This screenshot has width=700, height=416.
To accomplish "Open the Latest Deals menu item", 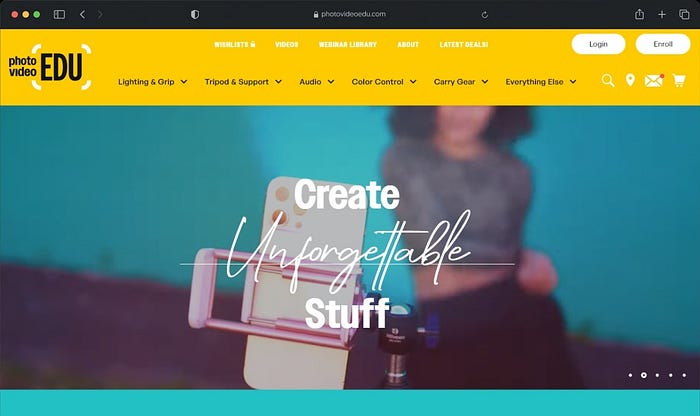I will coord(463,45).
